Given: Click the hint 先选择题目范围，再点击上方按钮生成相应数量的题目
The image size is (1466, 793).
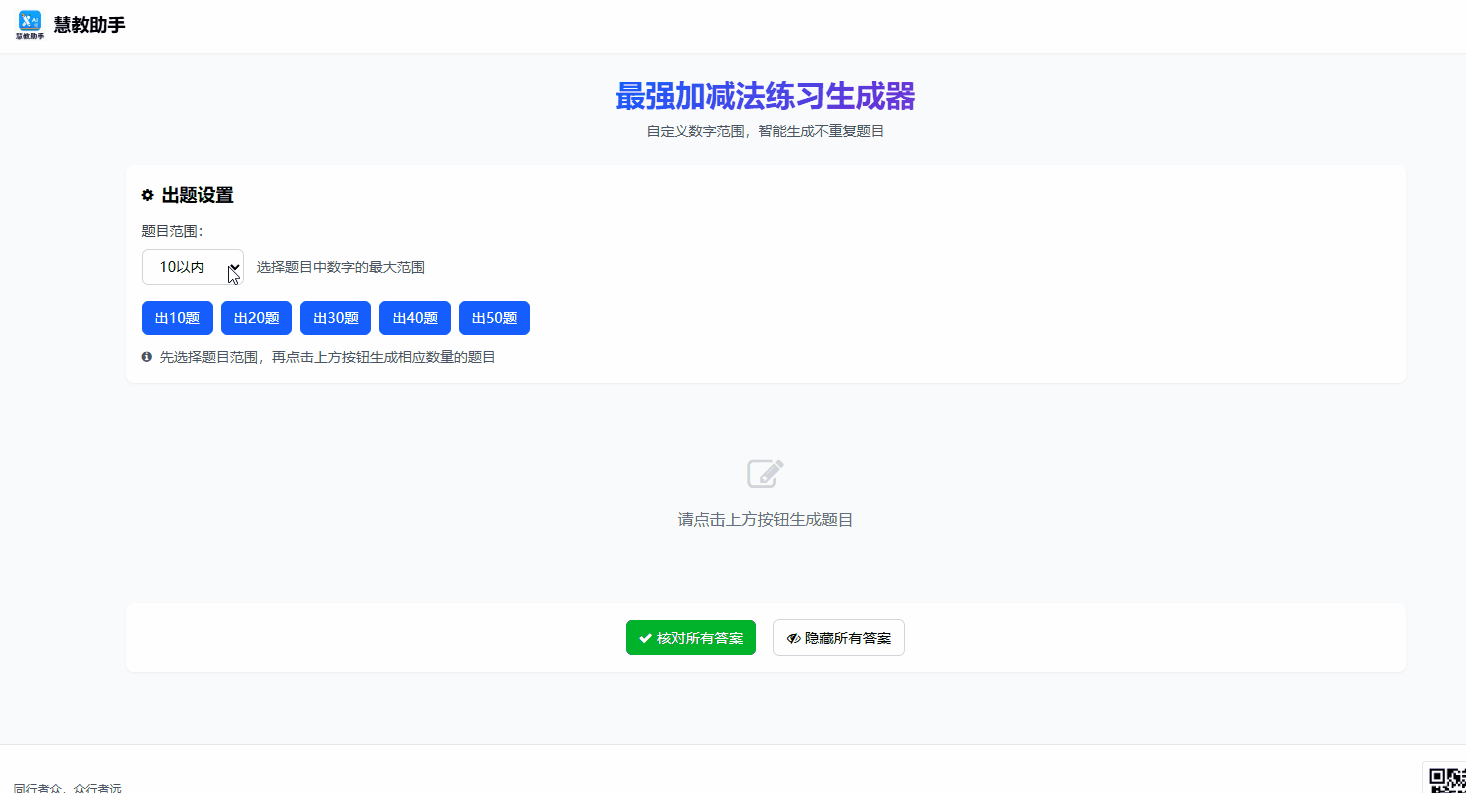Looking at the screenshot, I should 328,357.
